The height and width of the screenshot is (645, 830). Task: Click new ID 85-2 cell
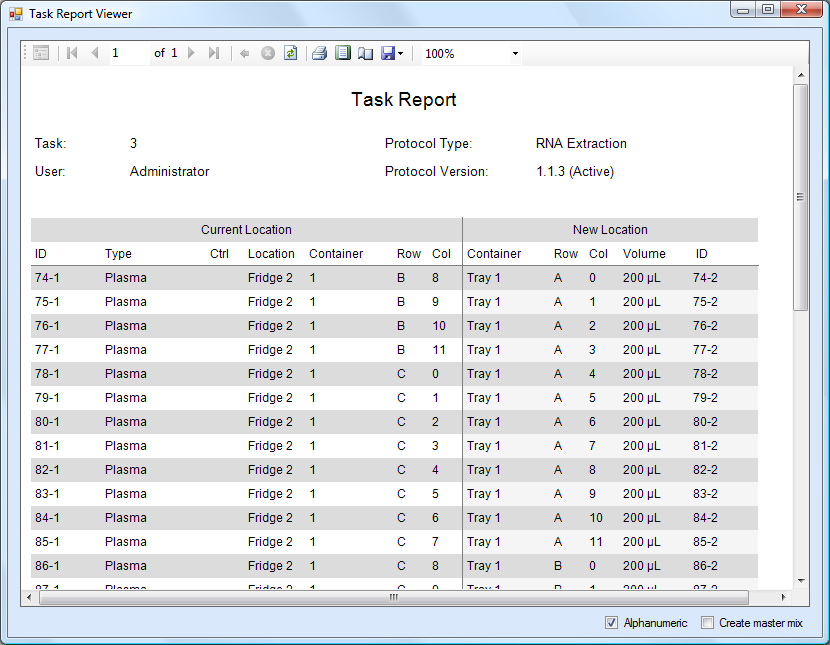(x=705, y=542)
